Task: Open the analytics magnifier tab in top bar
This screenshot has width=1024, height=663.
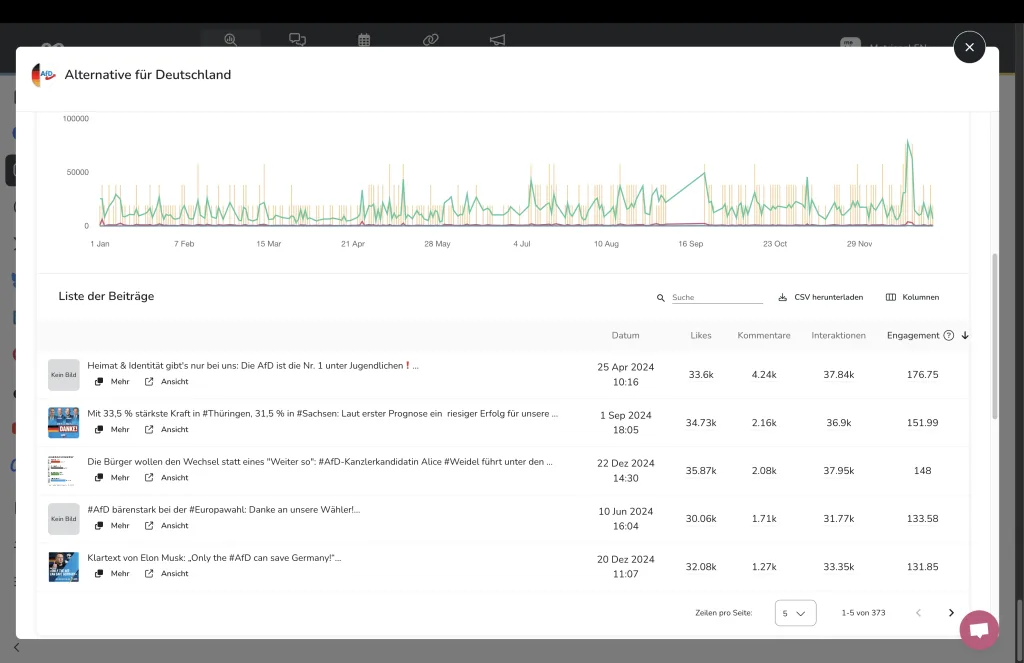Action: tap(230, 39)
